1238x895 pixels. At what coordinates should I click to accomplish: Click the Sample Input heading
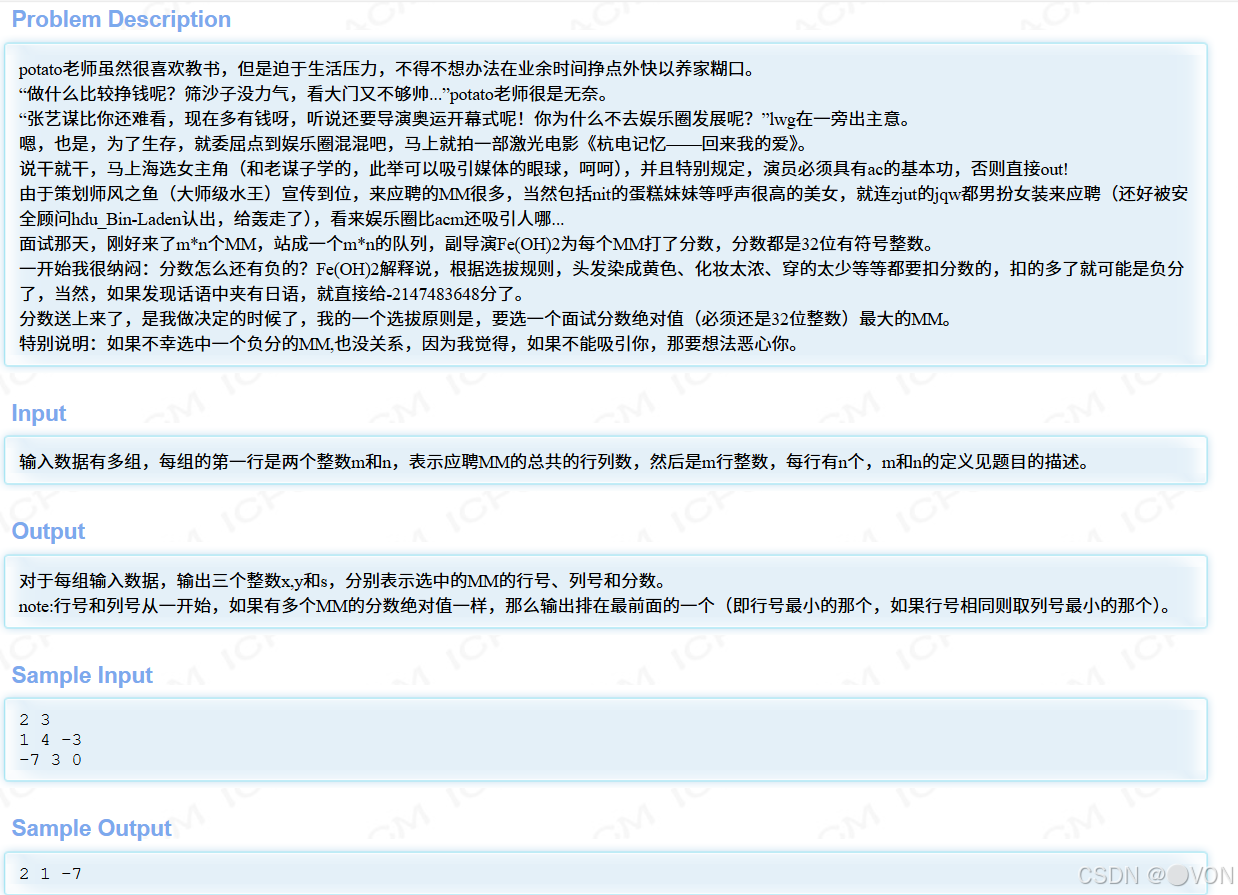pyautogui.click(x=82, y=675)
